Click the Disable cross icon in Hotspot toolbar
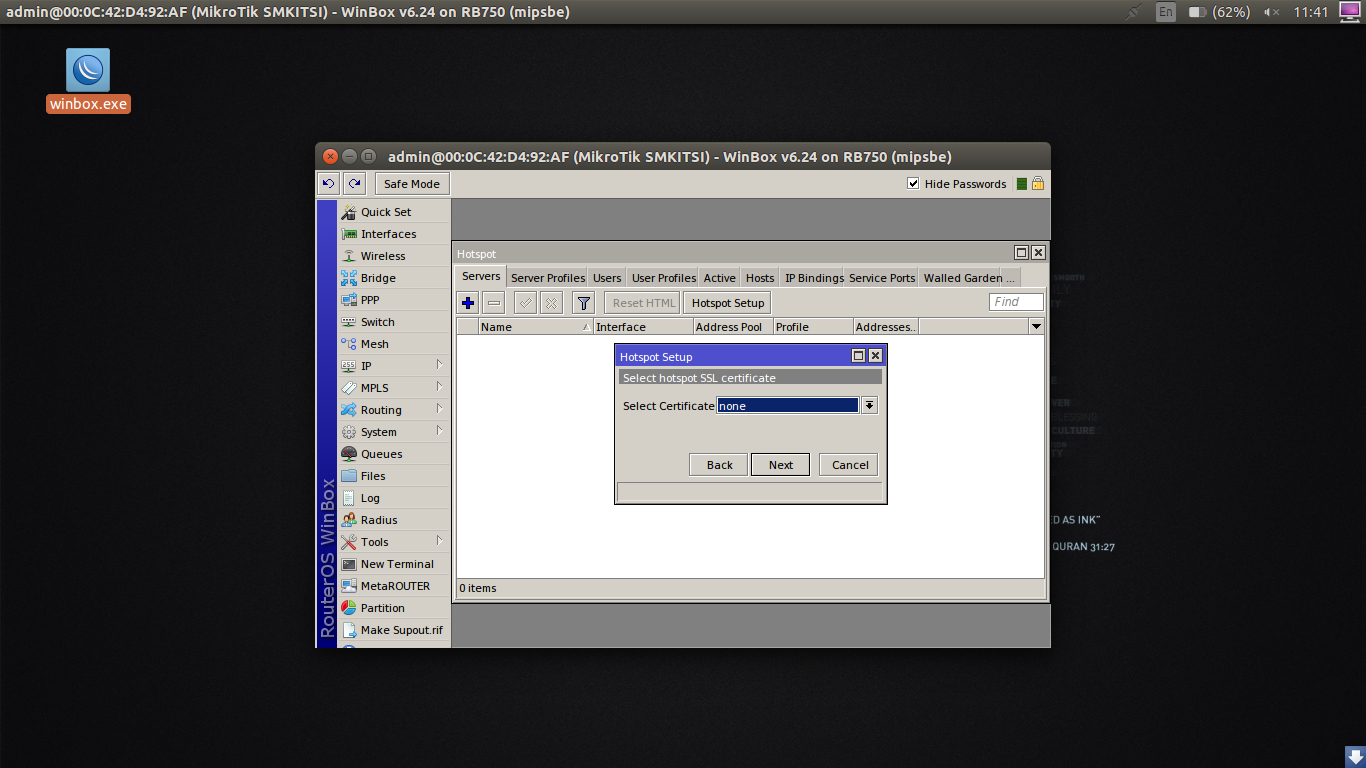 [551, 303]
